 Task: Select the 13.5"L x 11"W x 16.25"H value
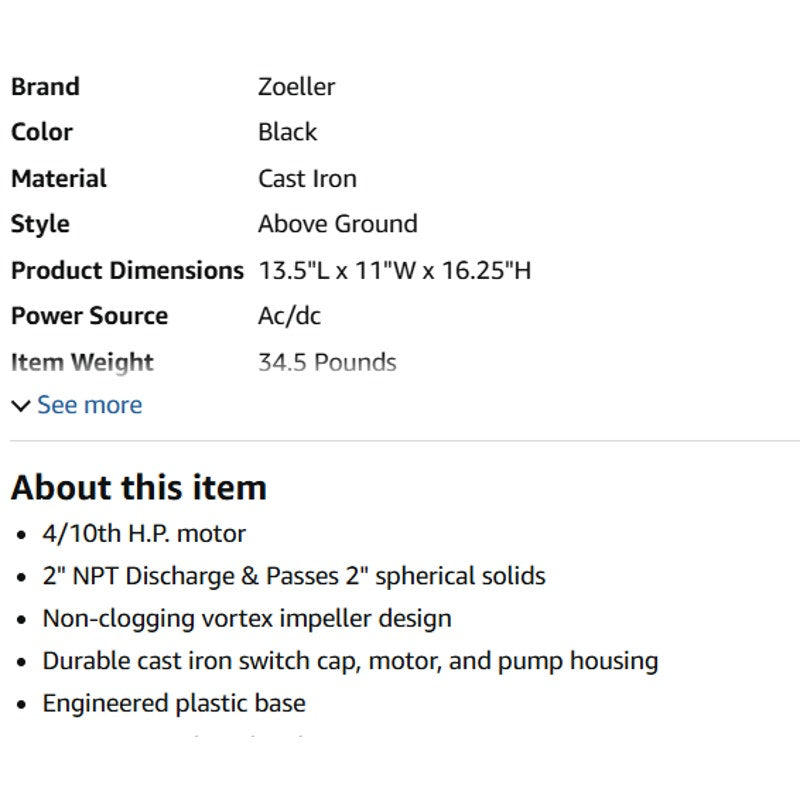pyautogui.click(x=394, y=270)
